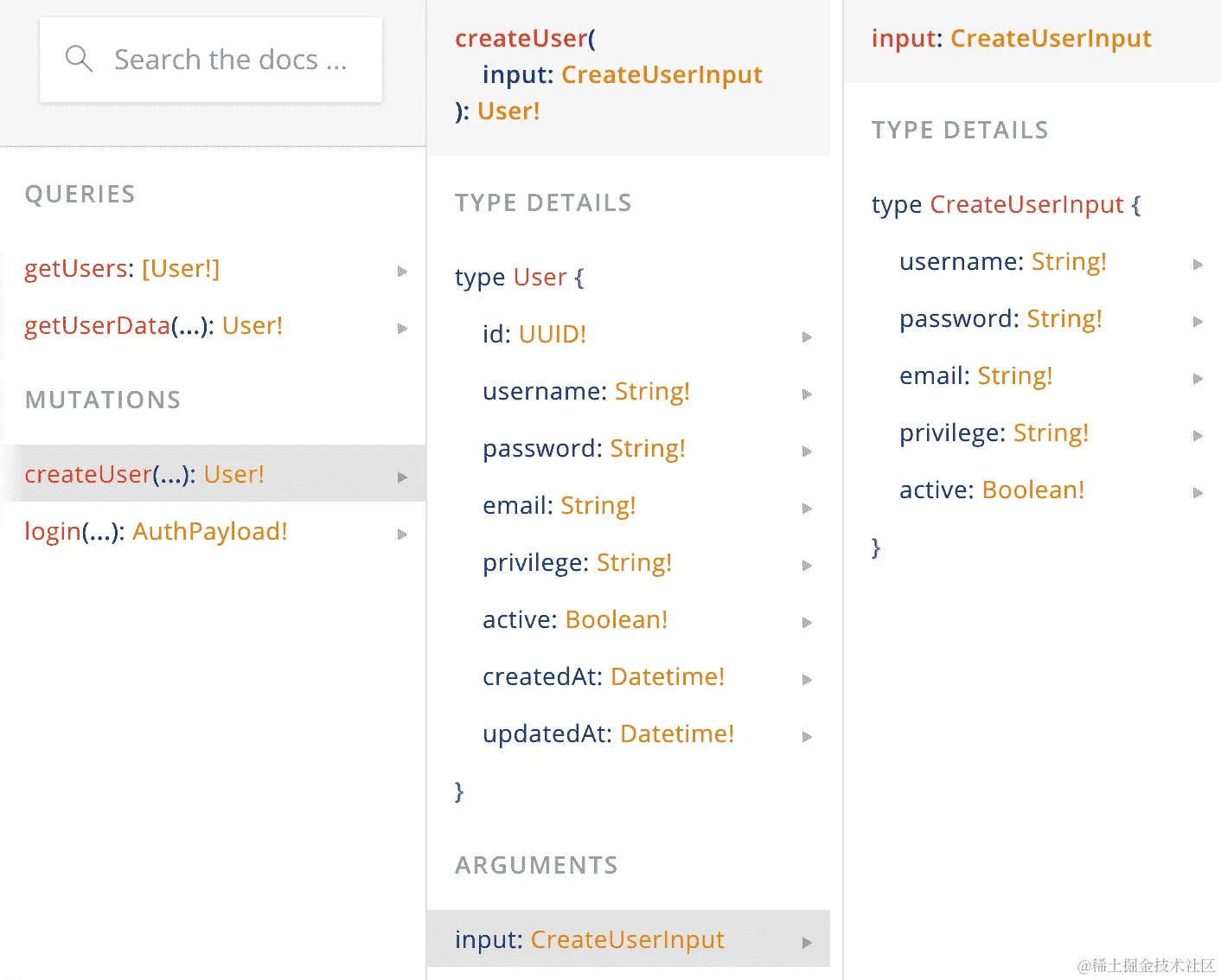The image size is (1221, 980).
Task: Click arrow beside User createdAt field
Action: coord(807,680)
